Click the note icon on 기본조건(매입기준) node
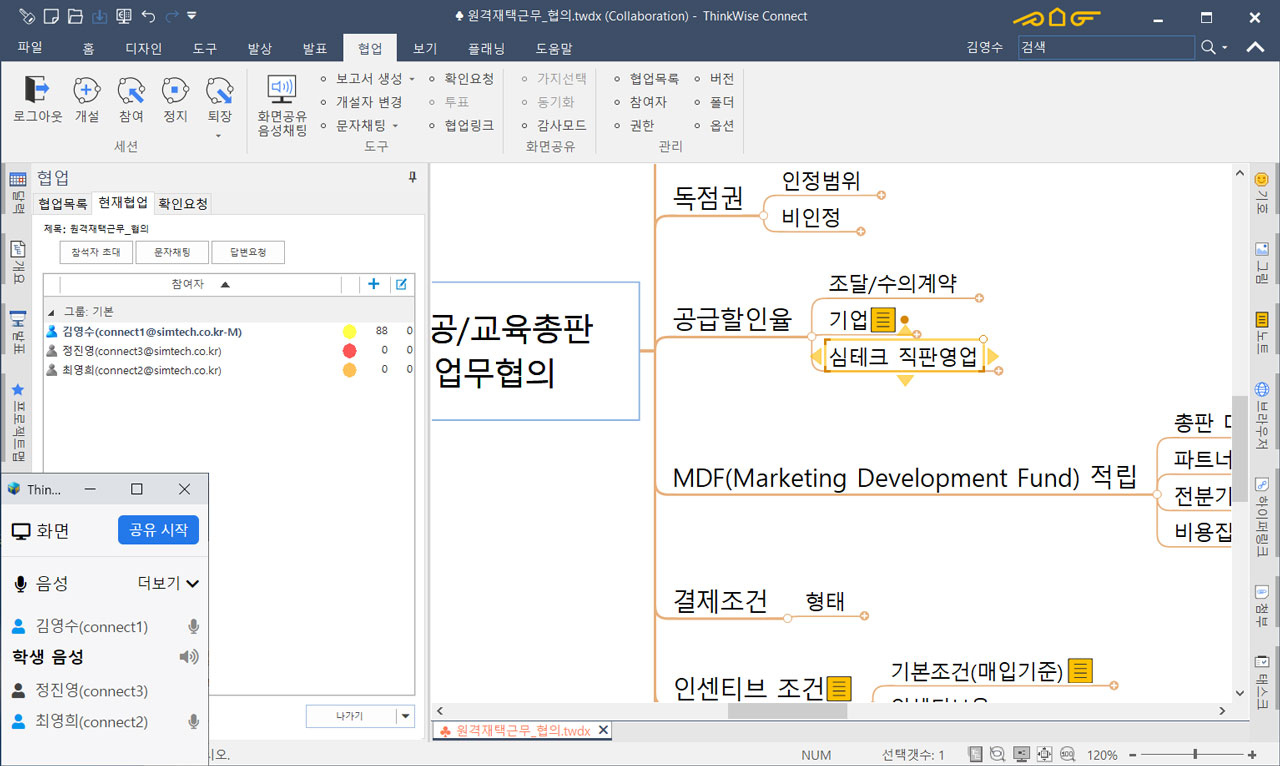Image resolution: width=1280 pixels, height=766 pixels. [1080, 670]
